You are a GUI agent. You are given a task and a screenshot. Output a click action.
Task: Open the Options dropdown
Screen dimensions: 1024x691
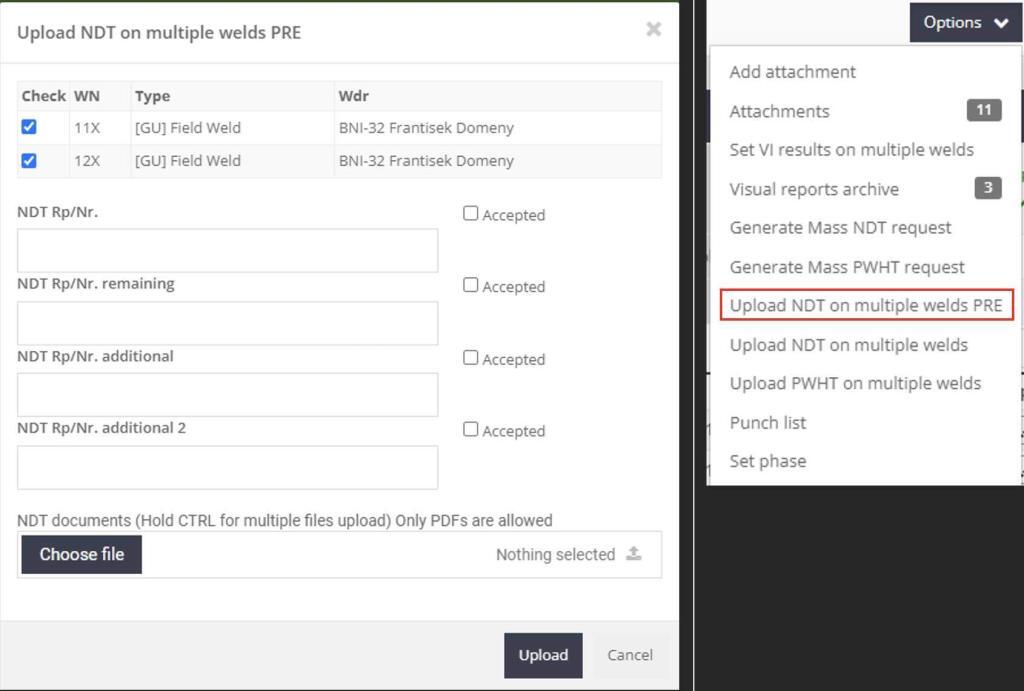[x=965, y=22]
